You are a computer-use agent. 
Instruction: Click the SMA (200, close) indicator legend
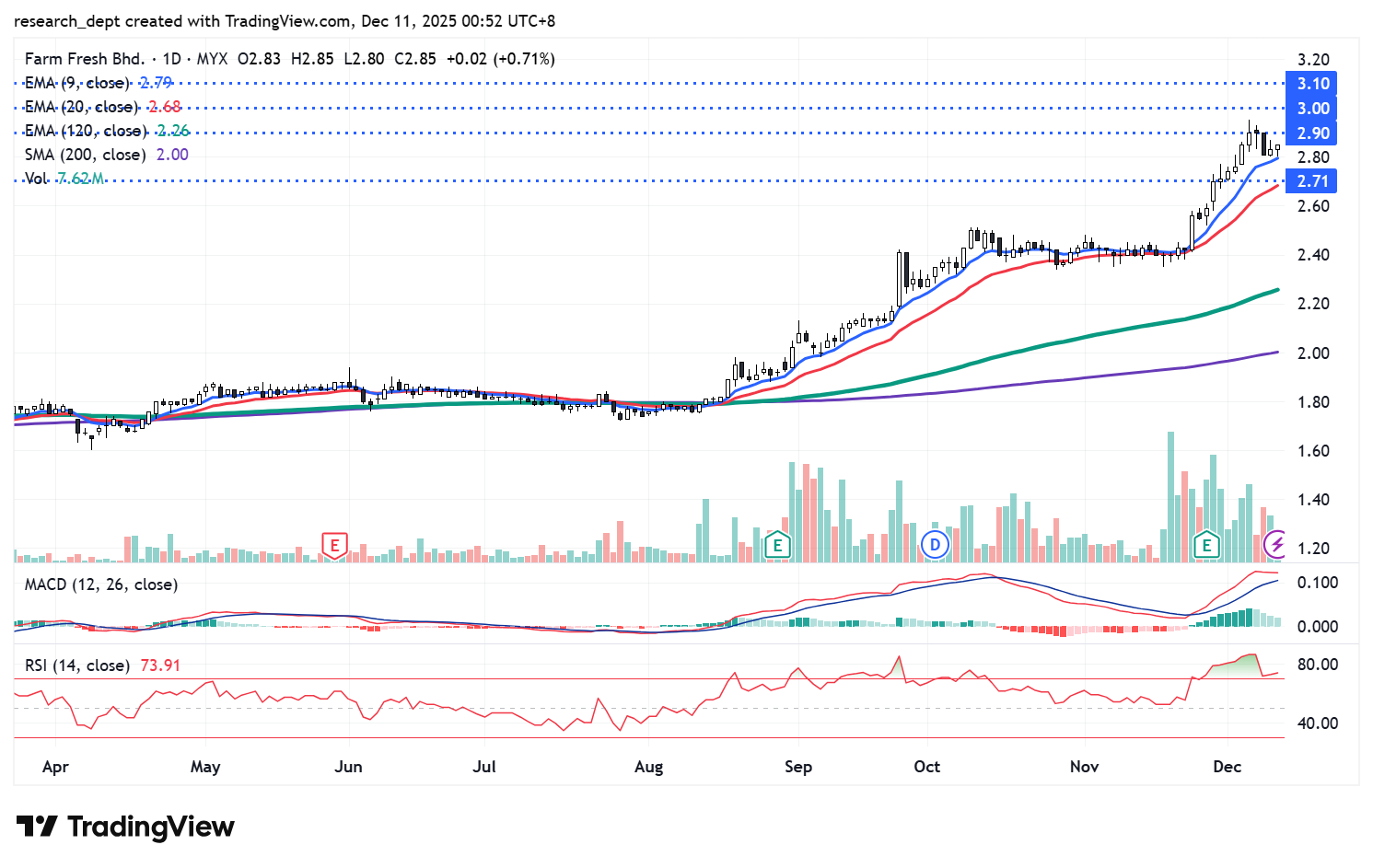pyautogui.click(x=85, y=155)
